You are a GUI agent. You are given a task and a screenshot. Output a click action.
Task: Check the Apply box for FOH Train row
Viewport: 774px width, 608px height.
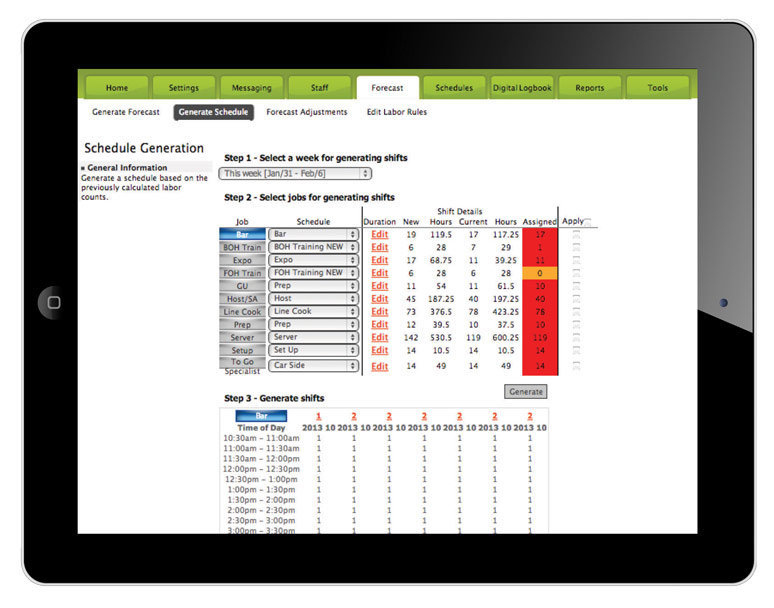(x=577, y=273)
